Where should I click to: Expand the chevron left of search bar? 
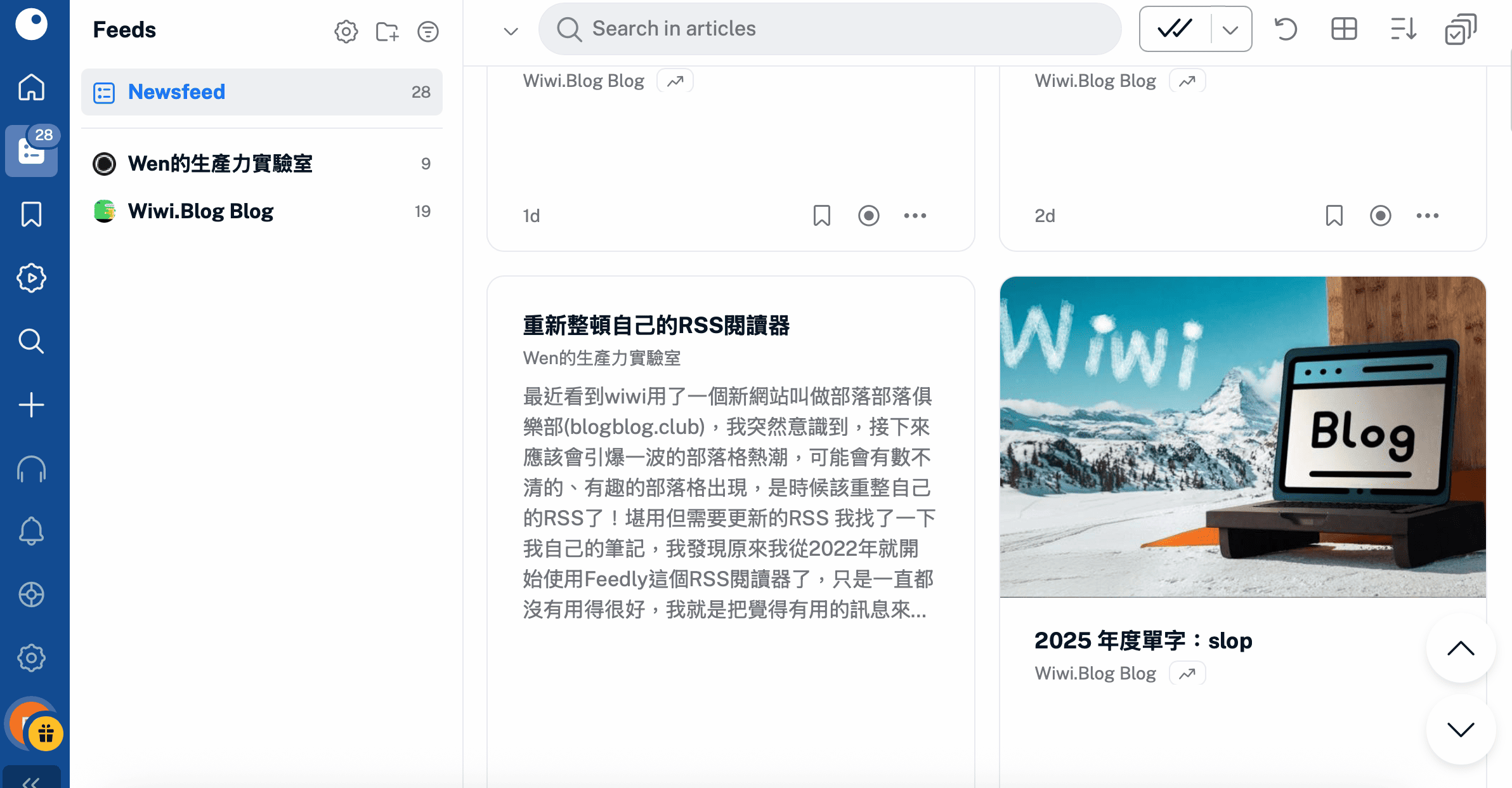point(511,31)
